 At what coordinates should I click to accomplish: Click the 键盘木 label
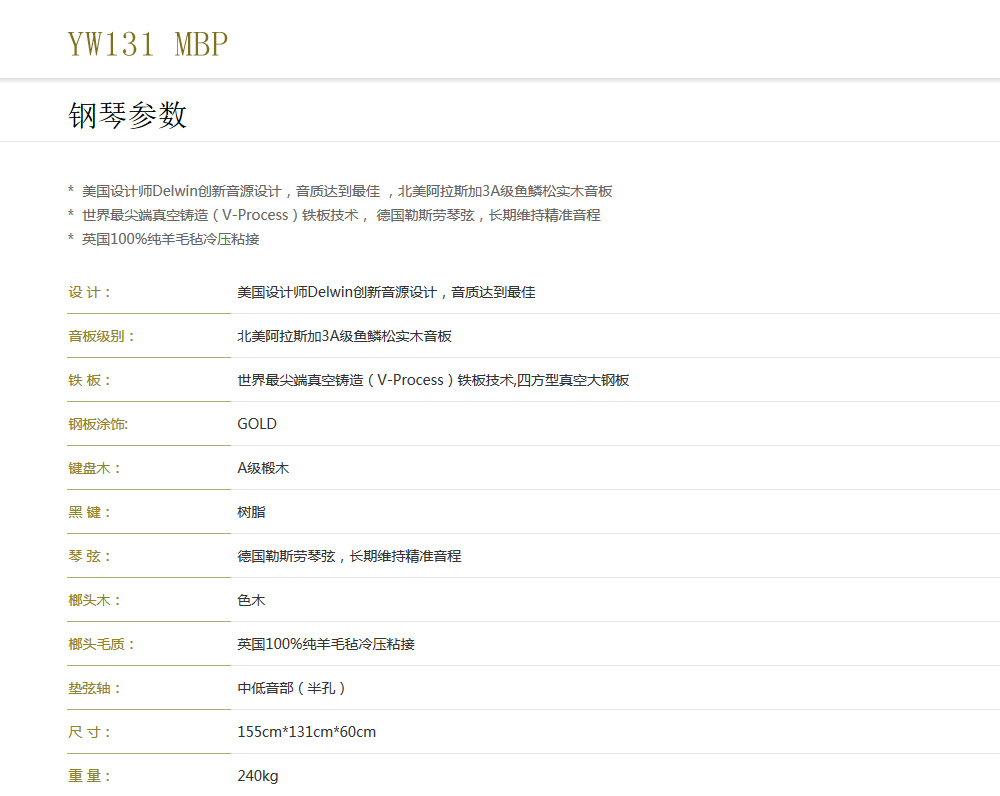click(x=94, y=468)
